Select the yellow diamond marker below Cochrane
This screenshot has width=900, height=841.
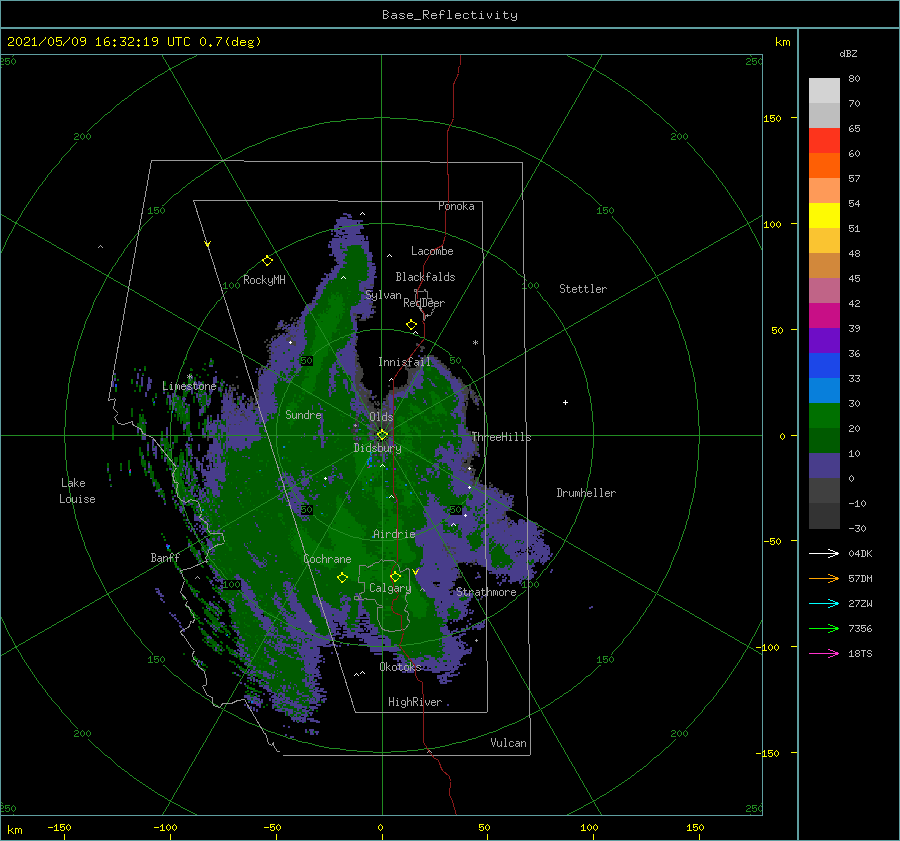coord(342,577)
